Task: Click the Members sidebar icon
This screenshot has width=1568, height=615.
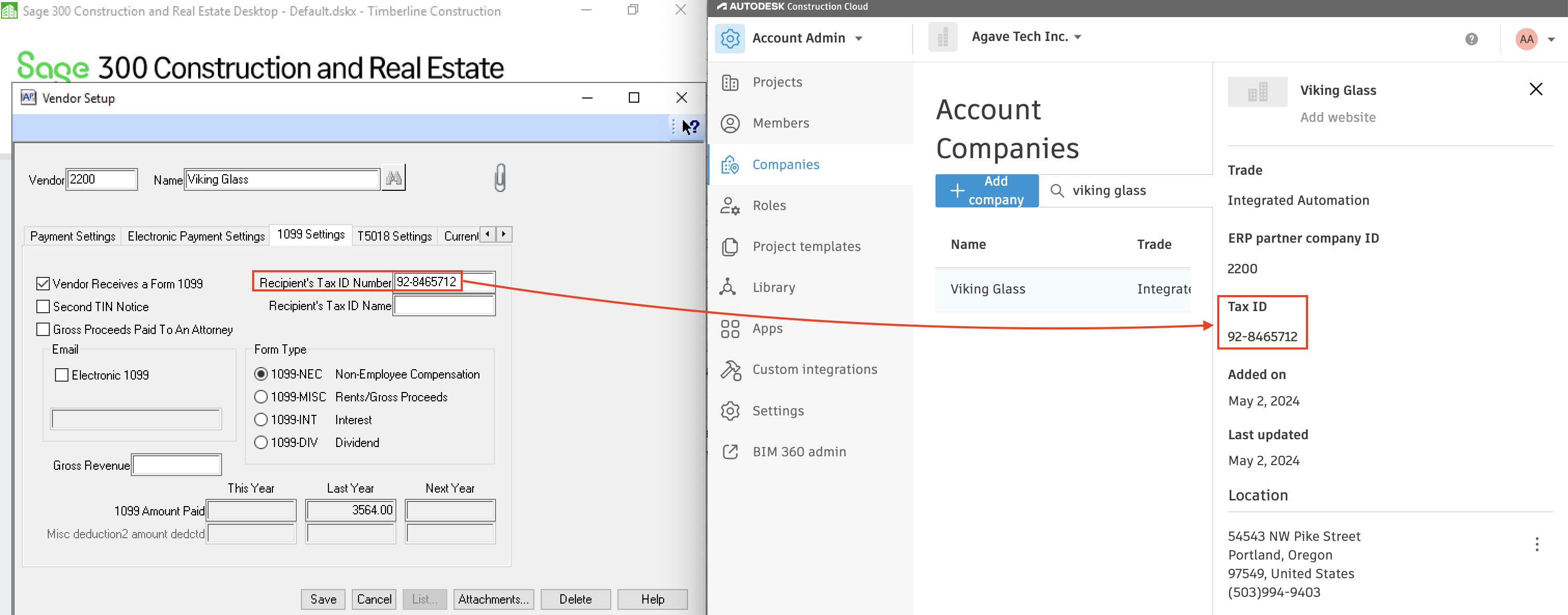Action: tap(730, 123)
